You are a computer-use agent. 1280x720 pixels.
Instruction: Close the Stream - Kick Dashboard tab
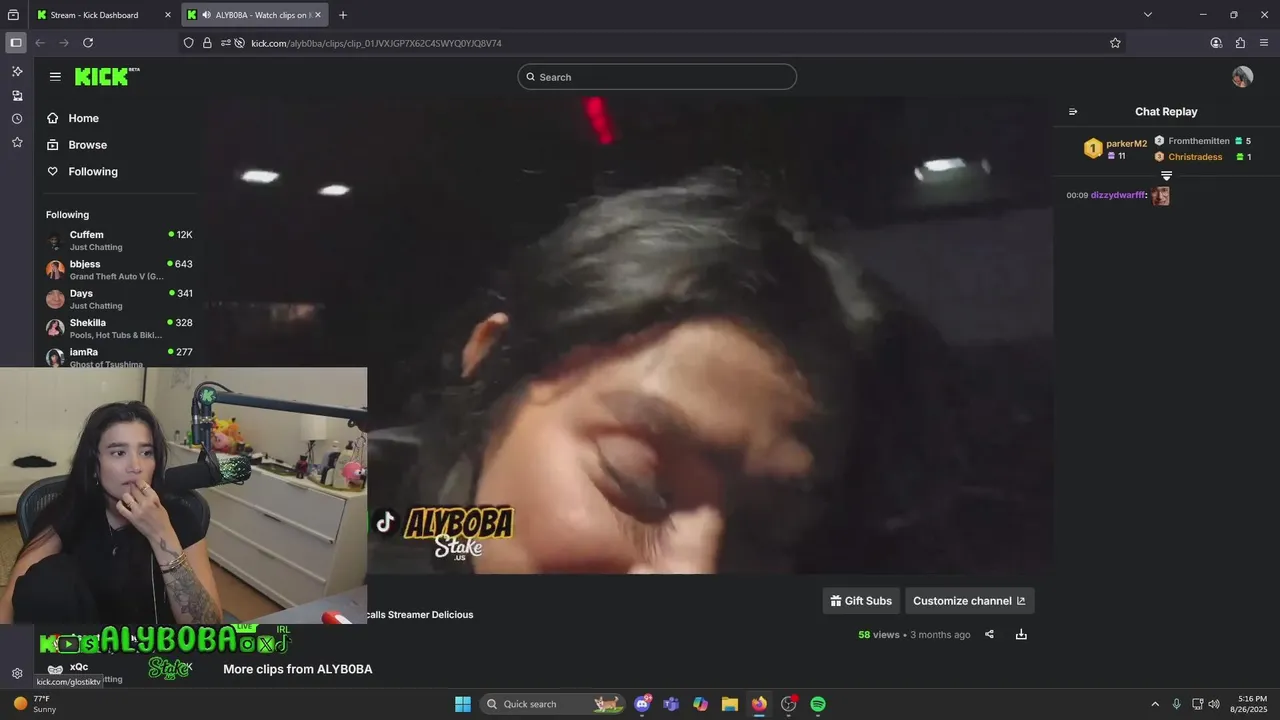point(168,15)
